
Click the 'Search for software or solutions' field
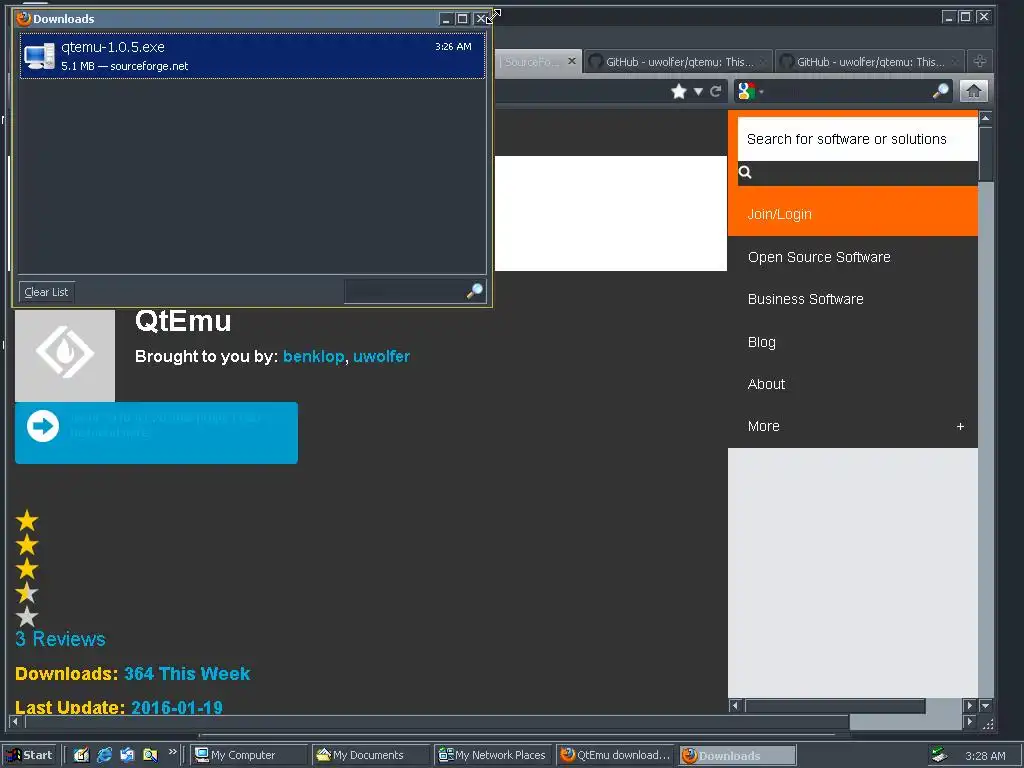[x=857, y=139]
